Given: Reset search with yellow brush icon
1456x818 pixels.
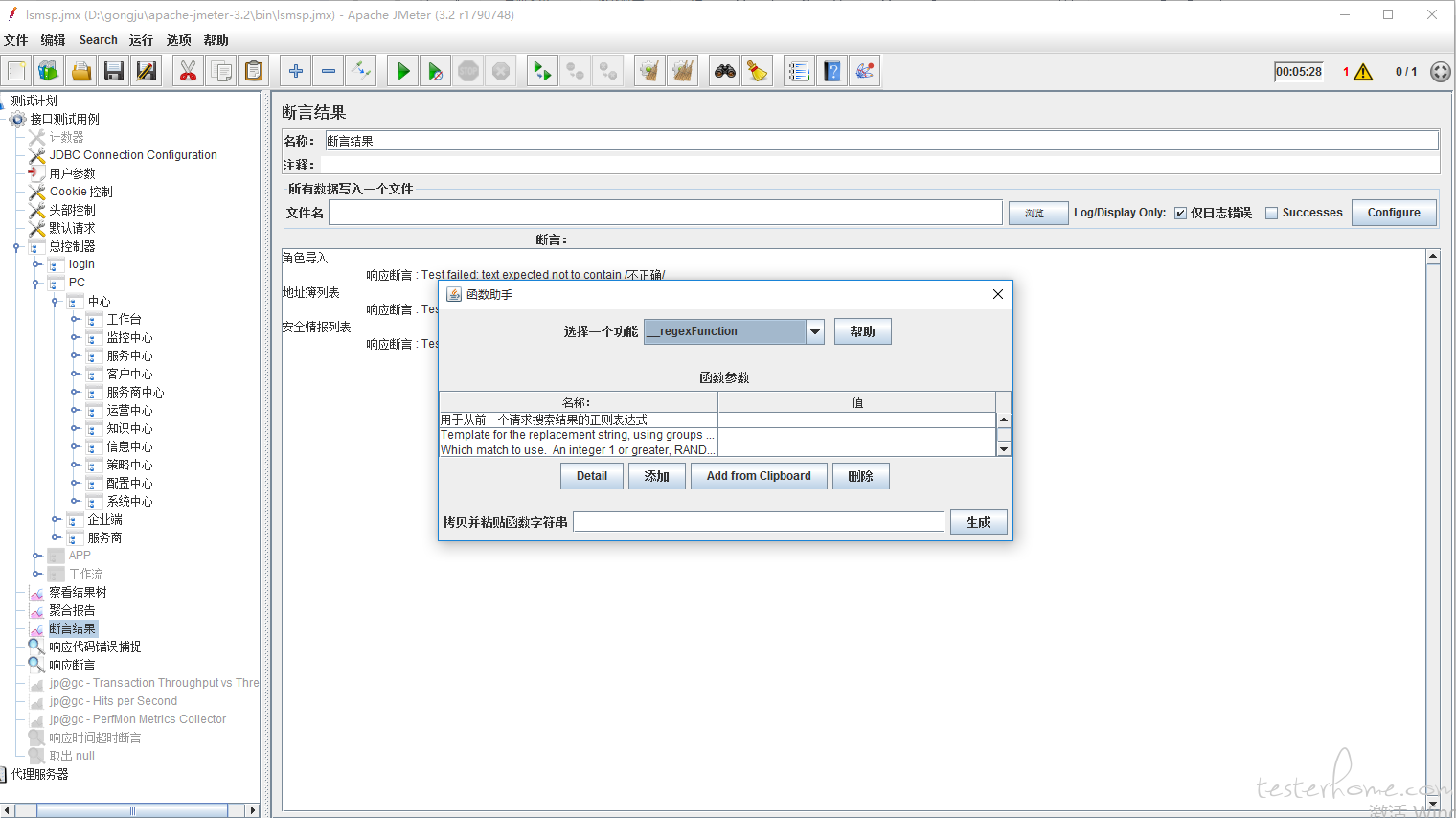Looking at the screenshot, I should coord(758,71).
